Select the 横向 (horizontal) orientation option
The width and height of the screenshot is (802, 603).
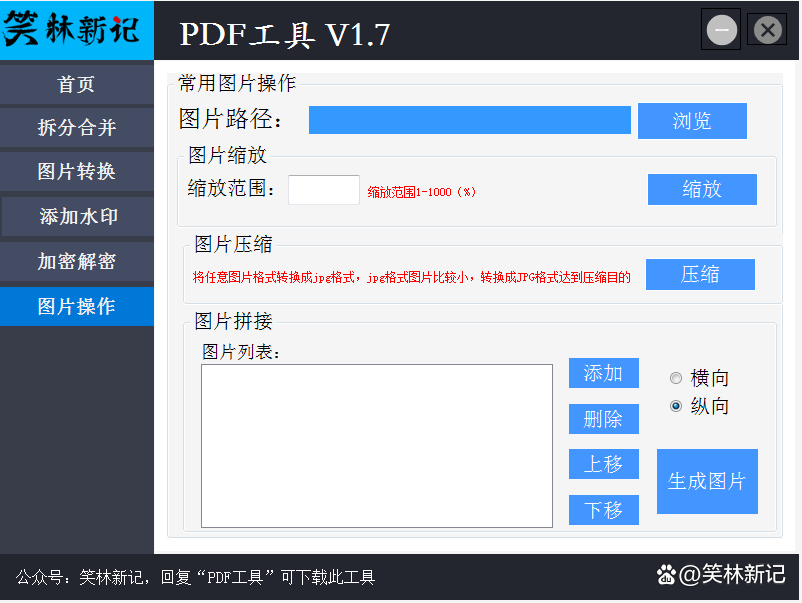coord(675,377)
